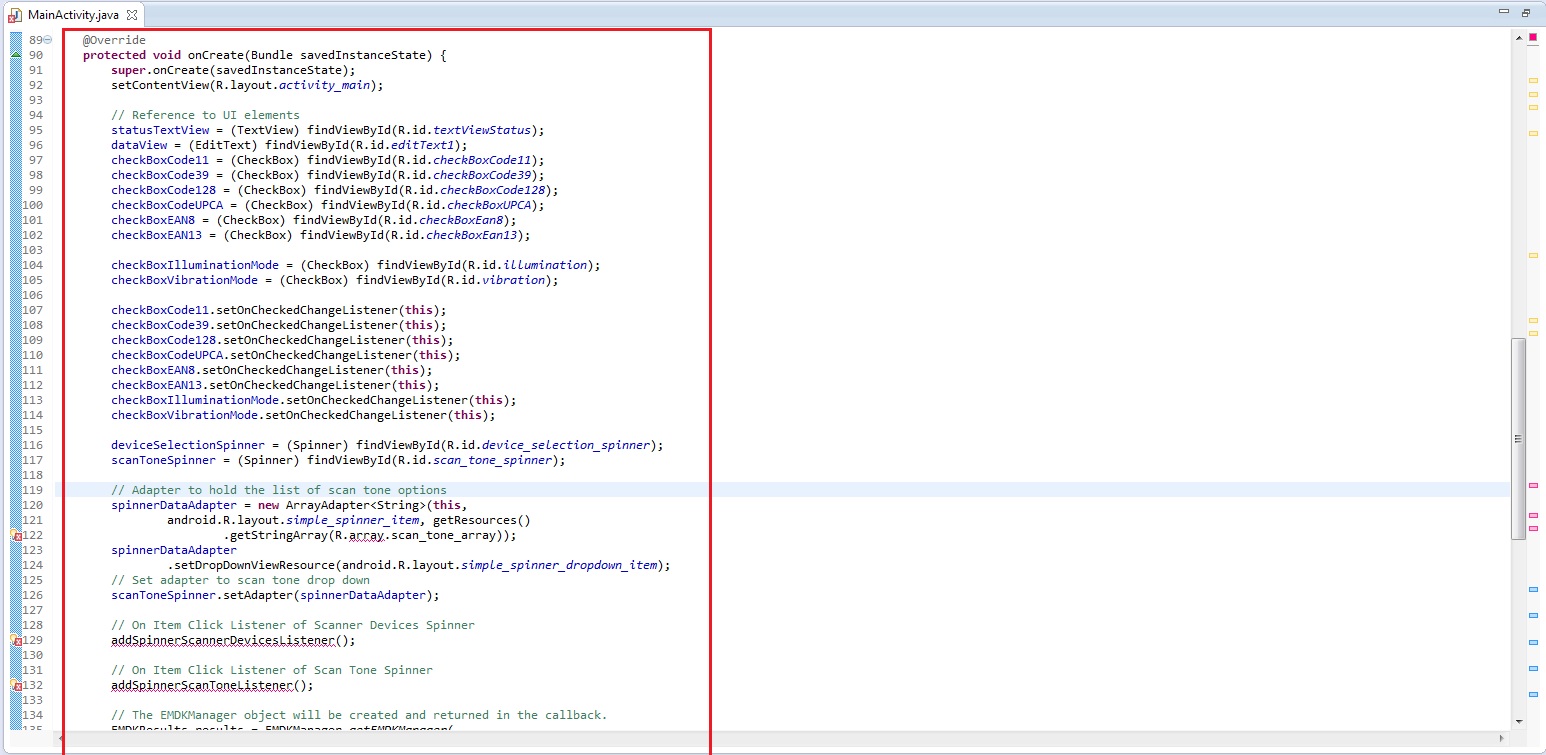Click the underlined addSpinnerScannerDevicesListener call
The width and height of the screenshot is (1546, 755).
pos(232,640)
